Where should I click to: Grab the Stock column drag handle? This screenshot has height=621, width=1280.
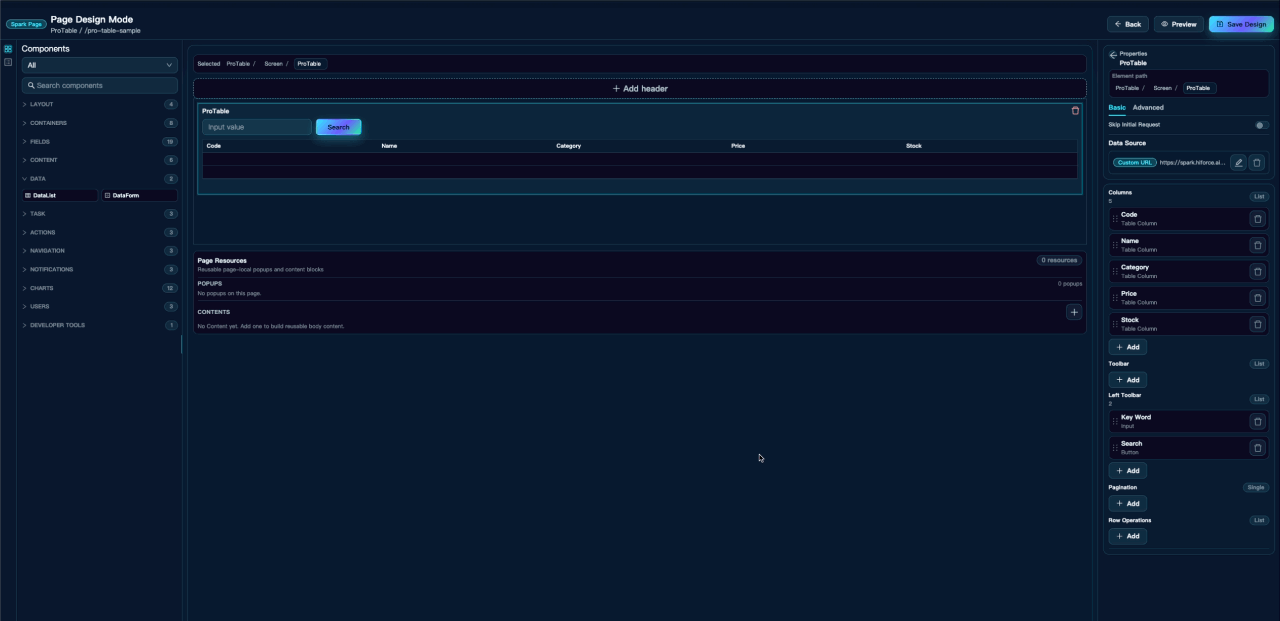[x=1115, y=324]
